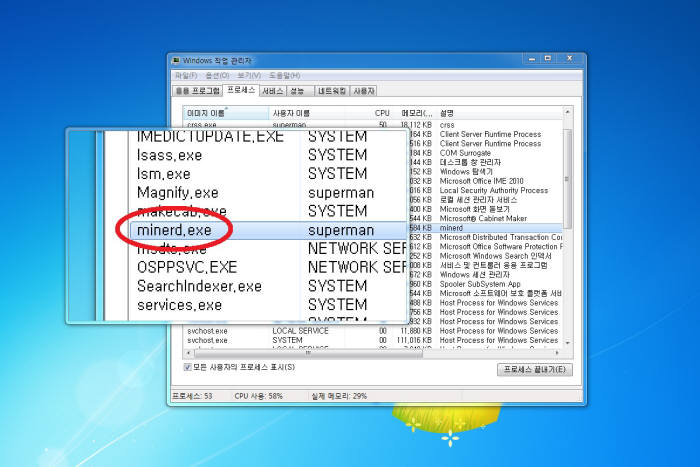Screen dimensions: 700x467
Task: Sort by the 메모리 column header
Action: pyautogui.click(x=414, y=113)
